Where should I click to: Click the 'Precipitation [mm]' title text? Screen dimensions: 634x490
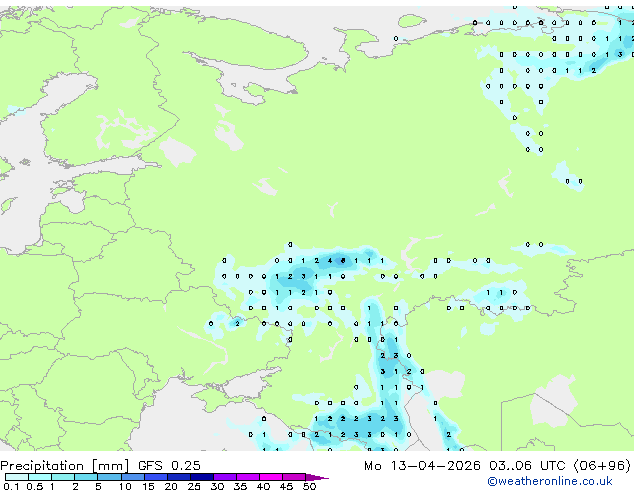tap(65, 466)
